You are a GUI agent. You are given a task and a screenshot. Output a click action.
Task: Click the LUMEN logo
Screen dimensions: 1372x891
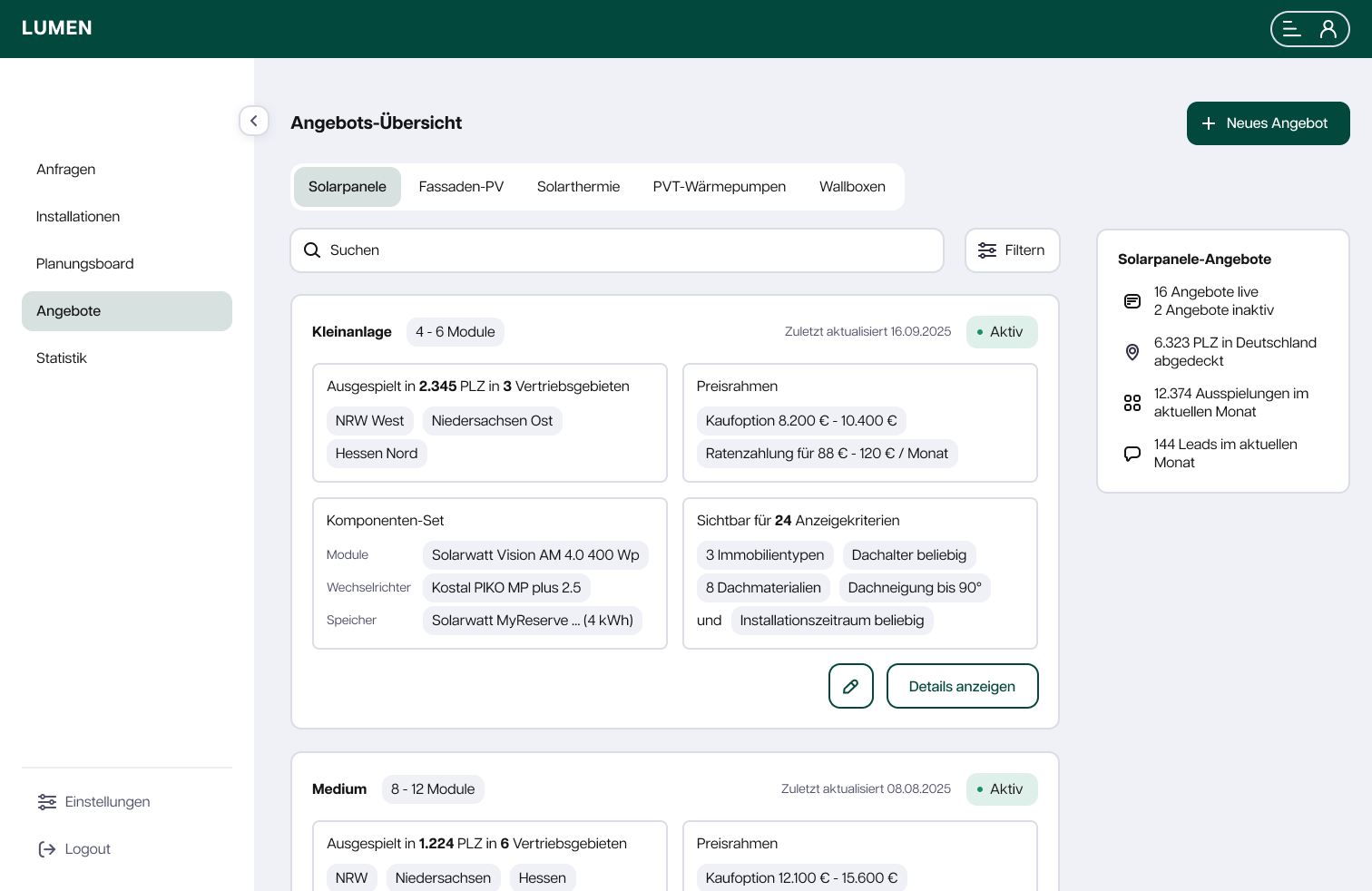[57, 28]
